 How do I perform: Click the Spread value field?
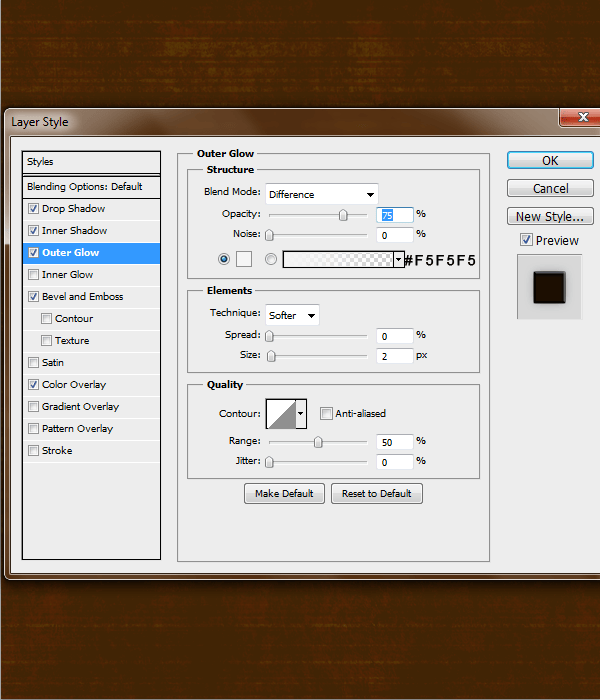[395, 336]
